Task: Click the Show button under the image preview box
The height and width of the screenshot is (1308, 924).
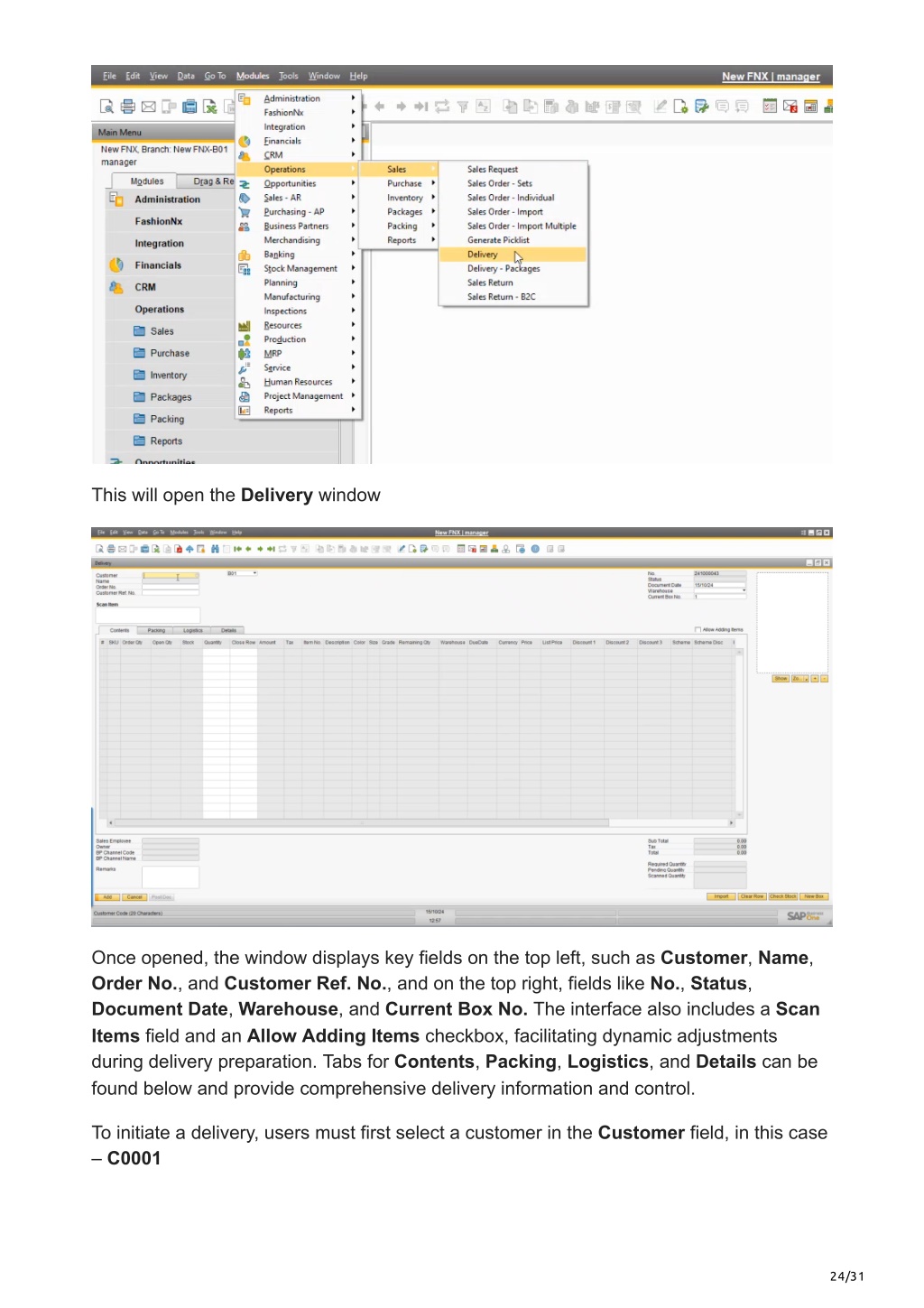Action: (x=781, y=678)
